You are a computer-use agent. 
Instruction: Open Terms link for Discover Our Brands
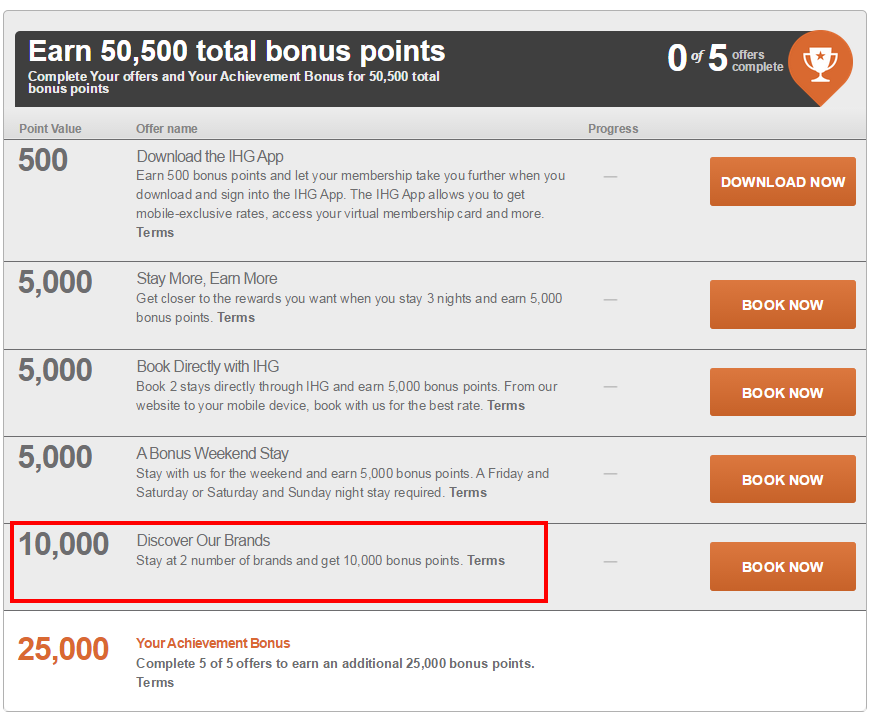tap(486, 560)
